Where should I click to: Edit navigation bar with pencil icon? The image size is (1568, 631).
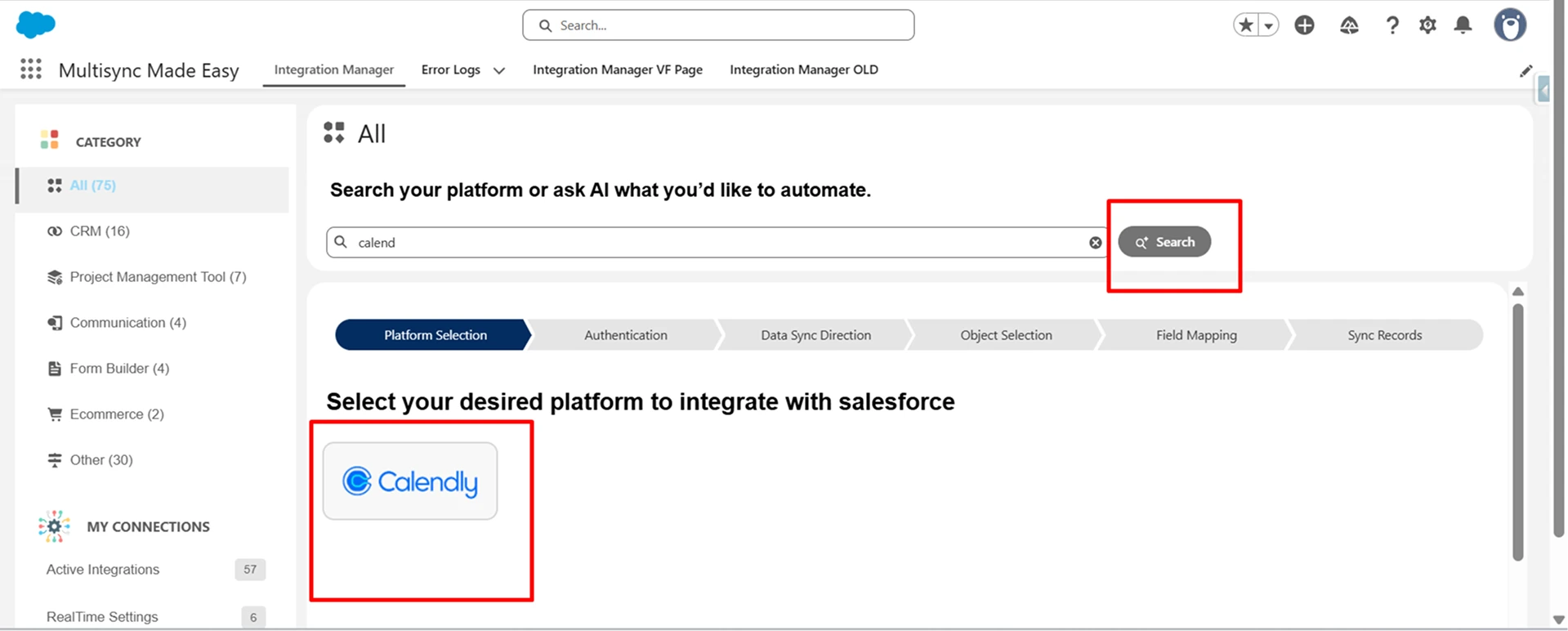click(1526, 71)
